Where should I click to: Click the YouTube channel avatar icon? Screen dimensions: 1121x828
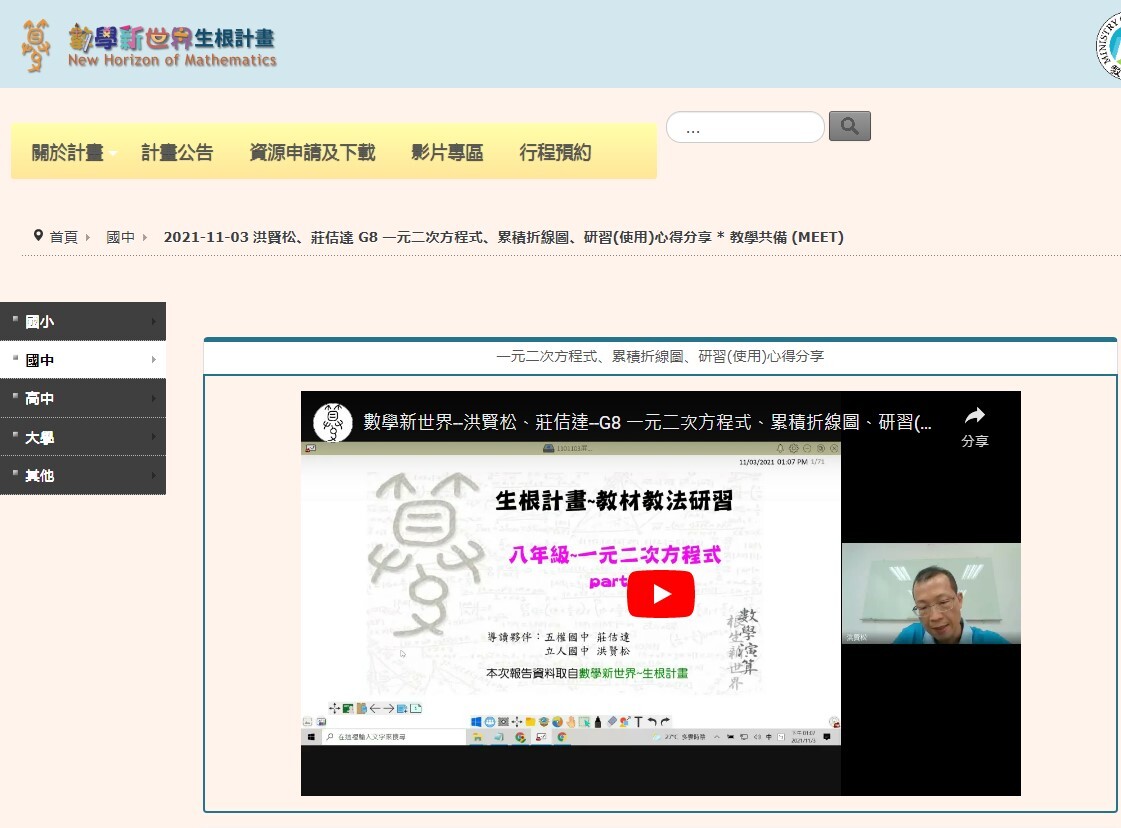coord(333,422)
